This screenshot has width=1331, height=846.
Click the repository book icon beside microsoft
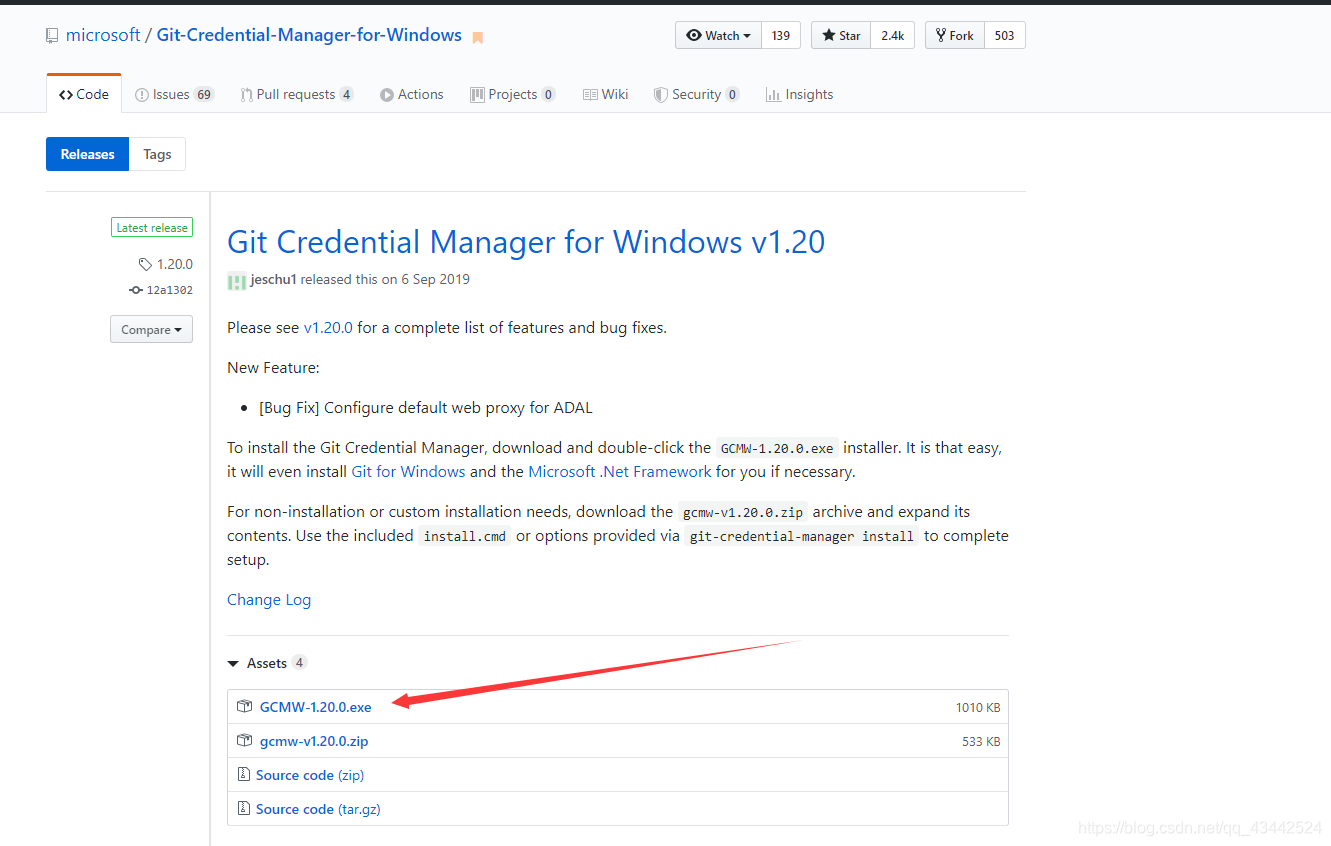52,36
